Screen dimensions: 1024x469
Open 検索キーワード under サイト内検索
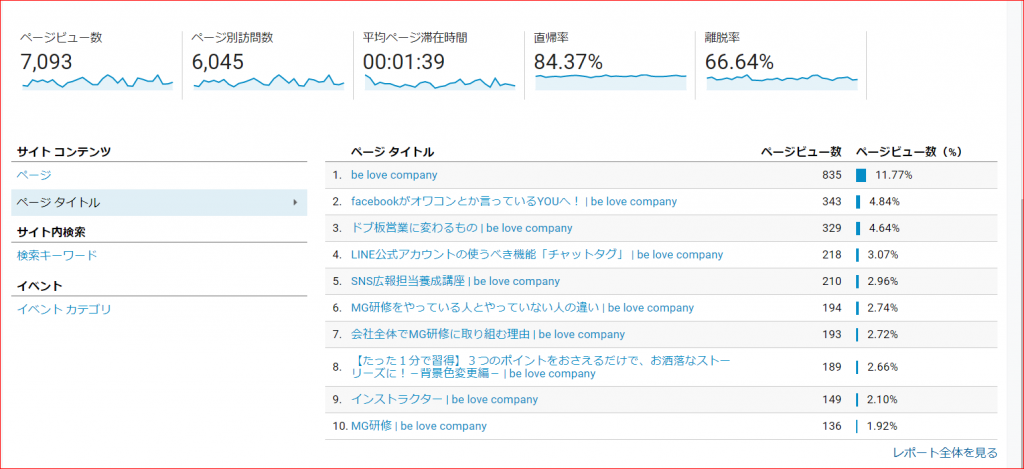pyautogui.click(x=57, y=255)
